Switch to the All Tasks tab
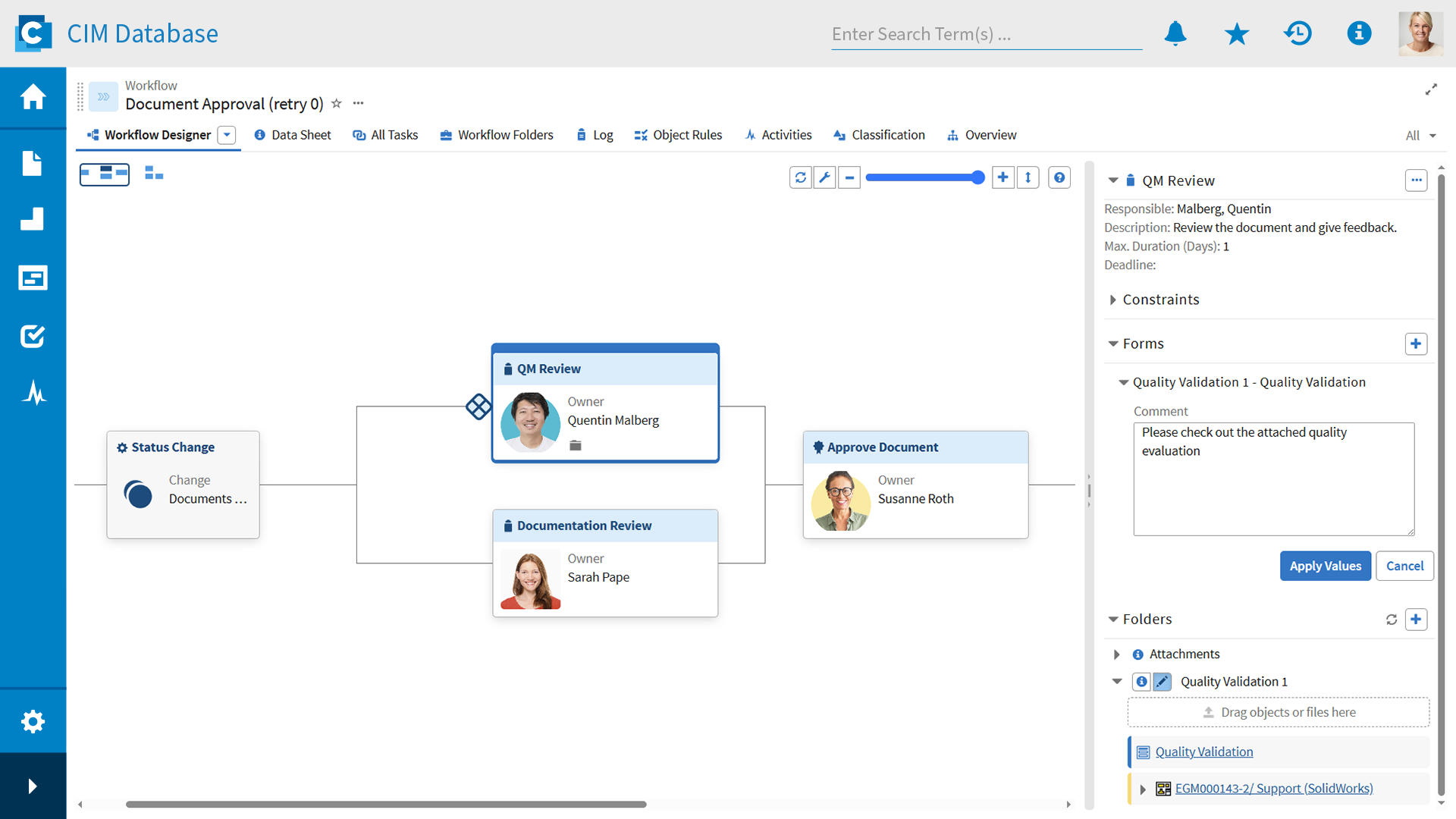The height and width of the screenshot is (819, 1456). tap(385, 135)
